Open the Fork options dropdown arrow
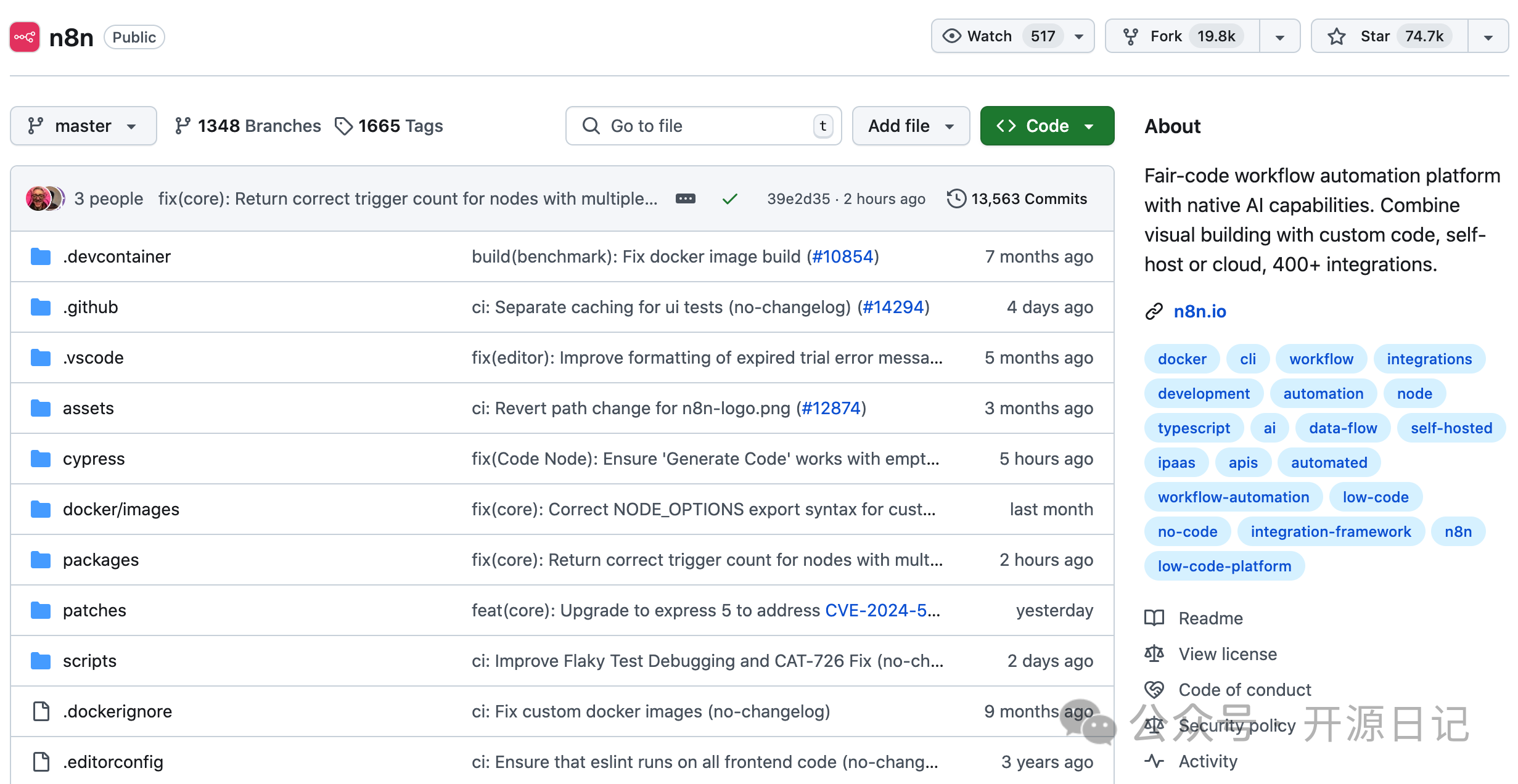1518x784 pixels. [x=1280, y=37]
